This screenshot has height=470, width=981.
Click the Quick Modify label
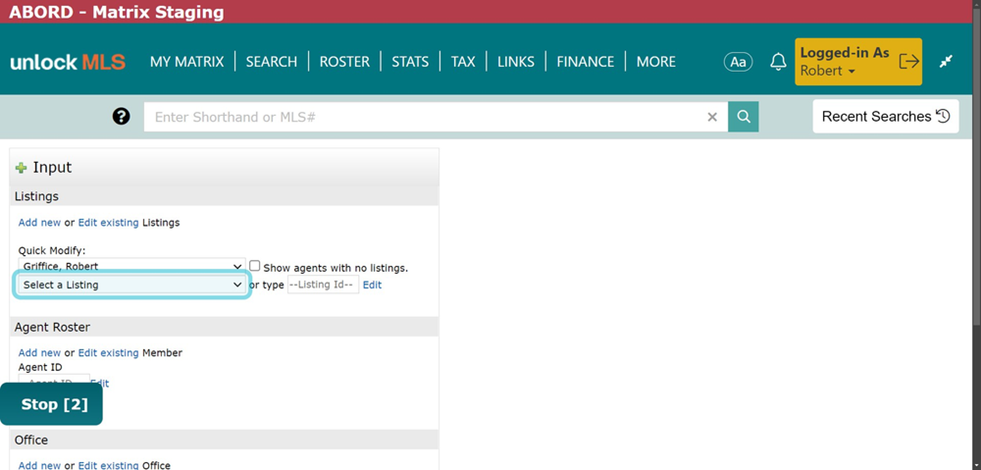pyautogui.click(x=52, y=251)
